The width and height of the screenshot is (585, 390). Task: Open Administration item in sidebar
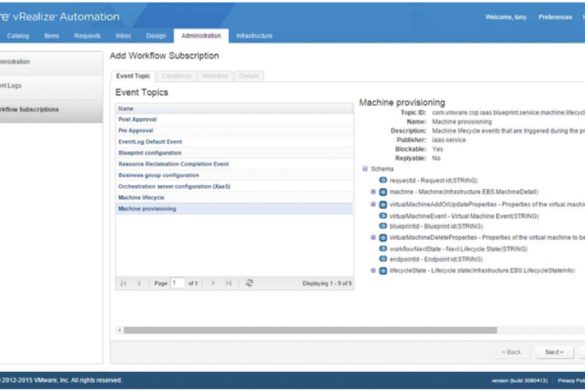[51, 62]
